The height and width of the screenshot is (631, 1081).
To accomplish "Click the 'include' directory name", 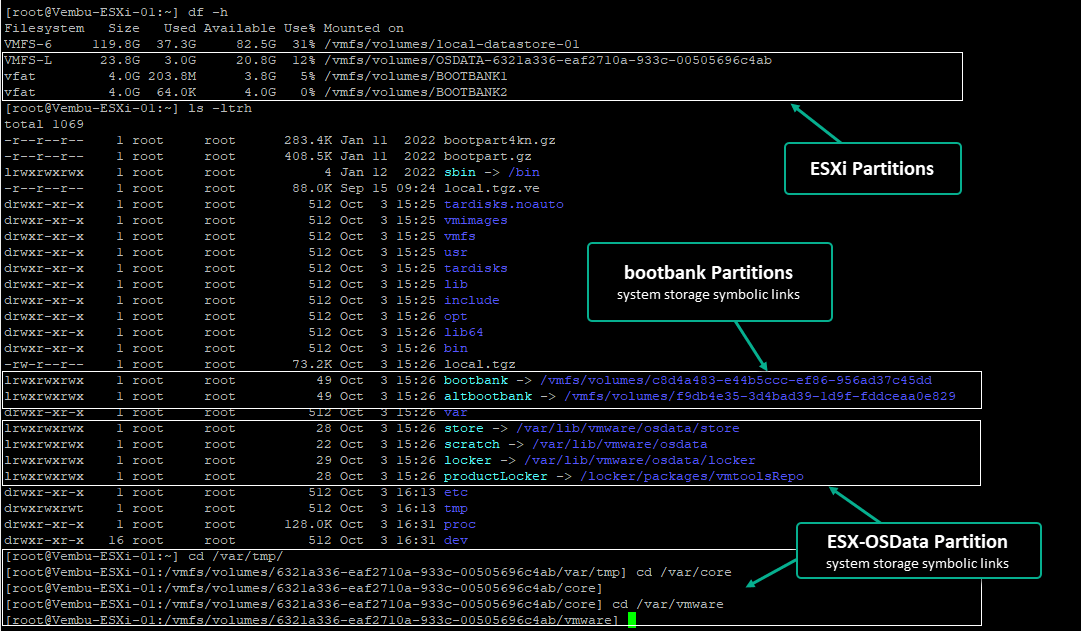I will 472,300.
